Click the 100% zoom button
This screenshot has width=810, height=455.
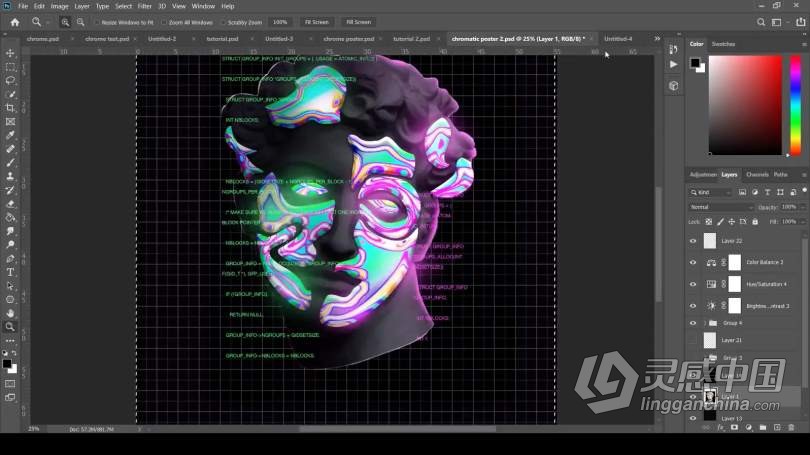(x=281, y=21)
